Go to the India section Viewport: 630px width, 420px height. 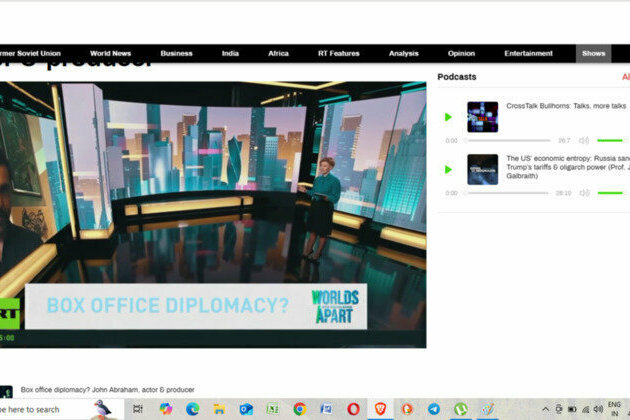click(230, 53)
